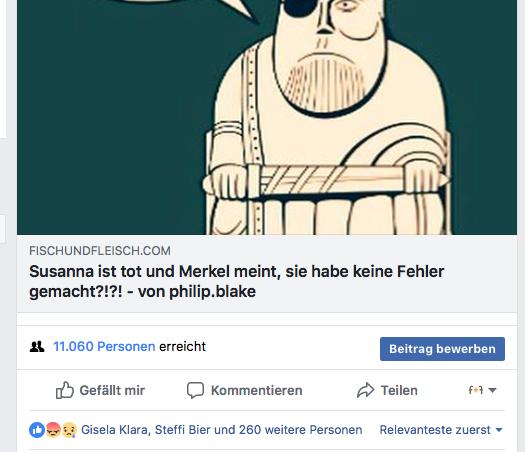Open Gisela Klara's profile link
525x452 pixels.
[x=114, y=430]
